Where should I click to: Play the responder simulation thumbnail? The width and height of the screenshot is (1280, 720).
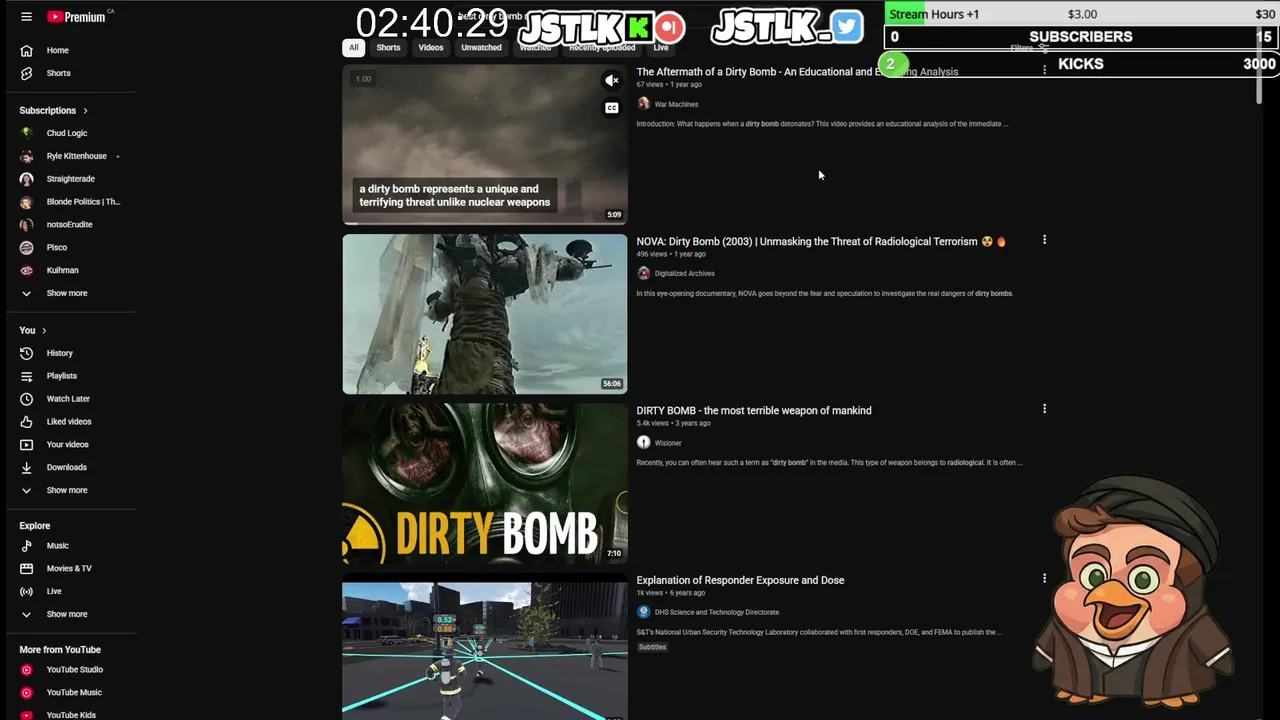point(485,651)
